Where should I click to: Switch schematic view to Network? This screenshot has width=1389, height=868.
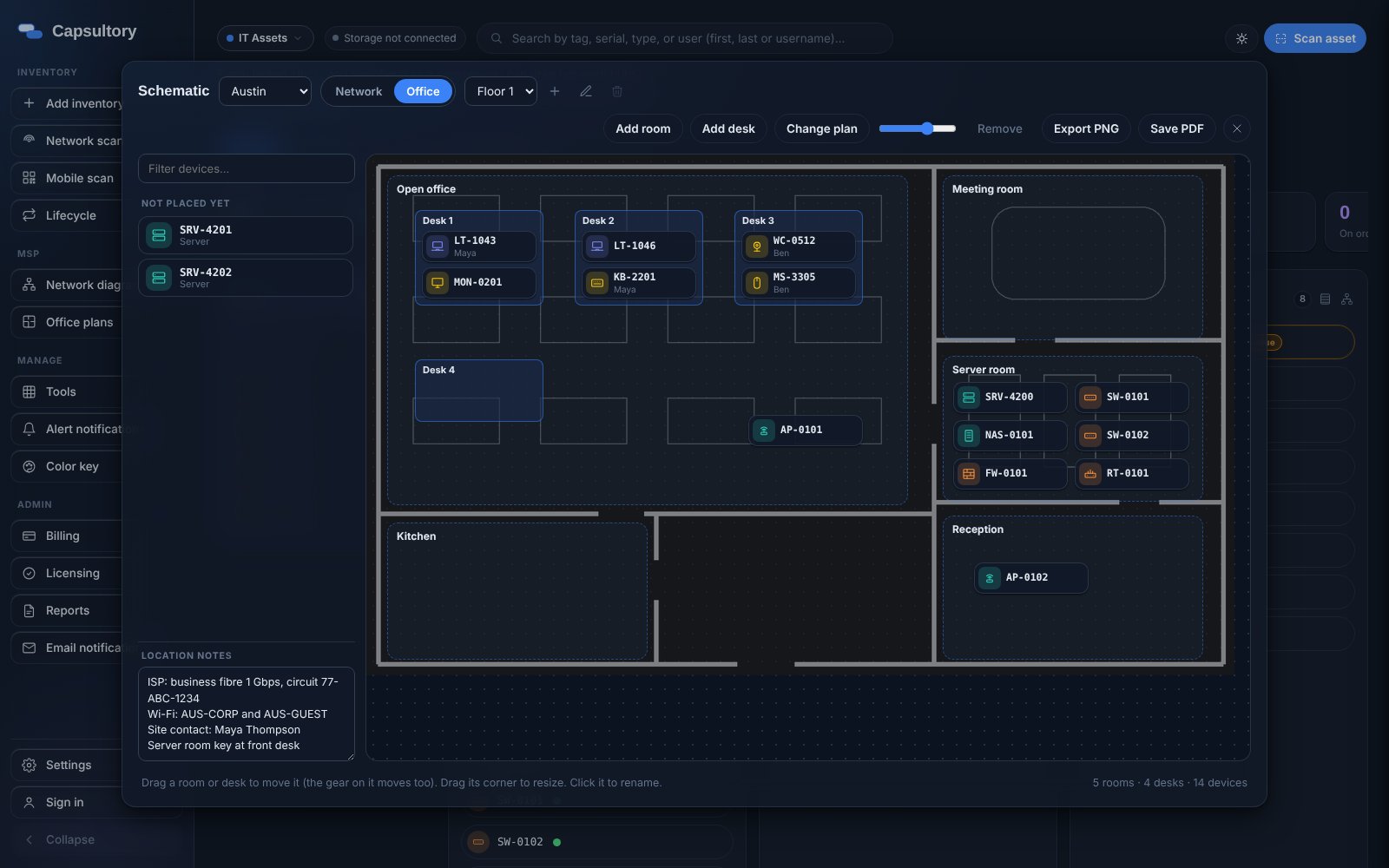359,91
